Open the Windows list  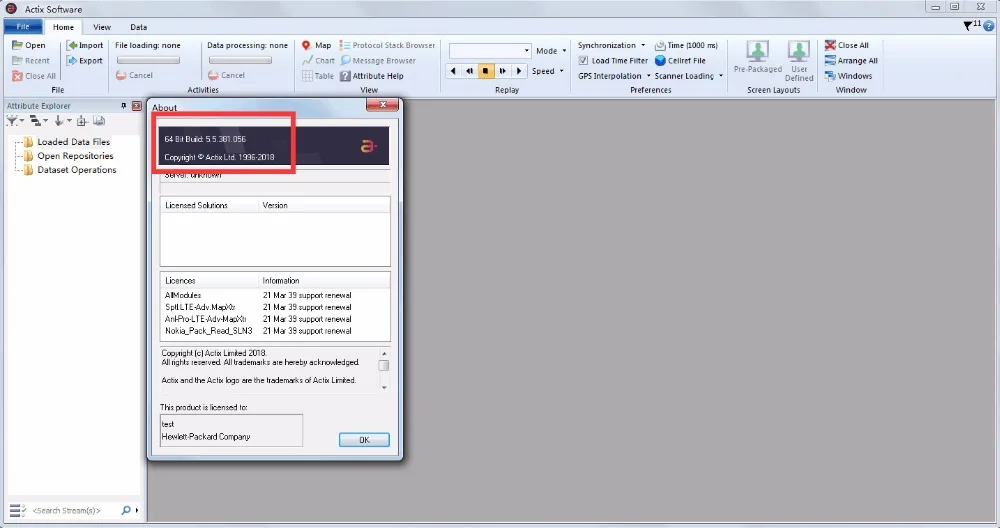[x=848, y=76]
